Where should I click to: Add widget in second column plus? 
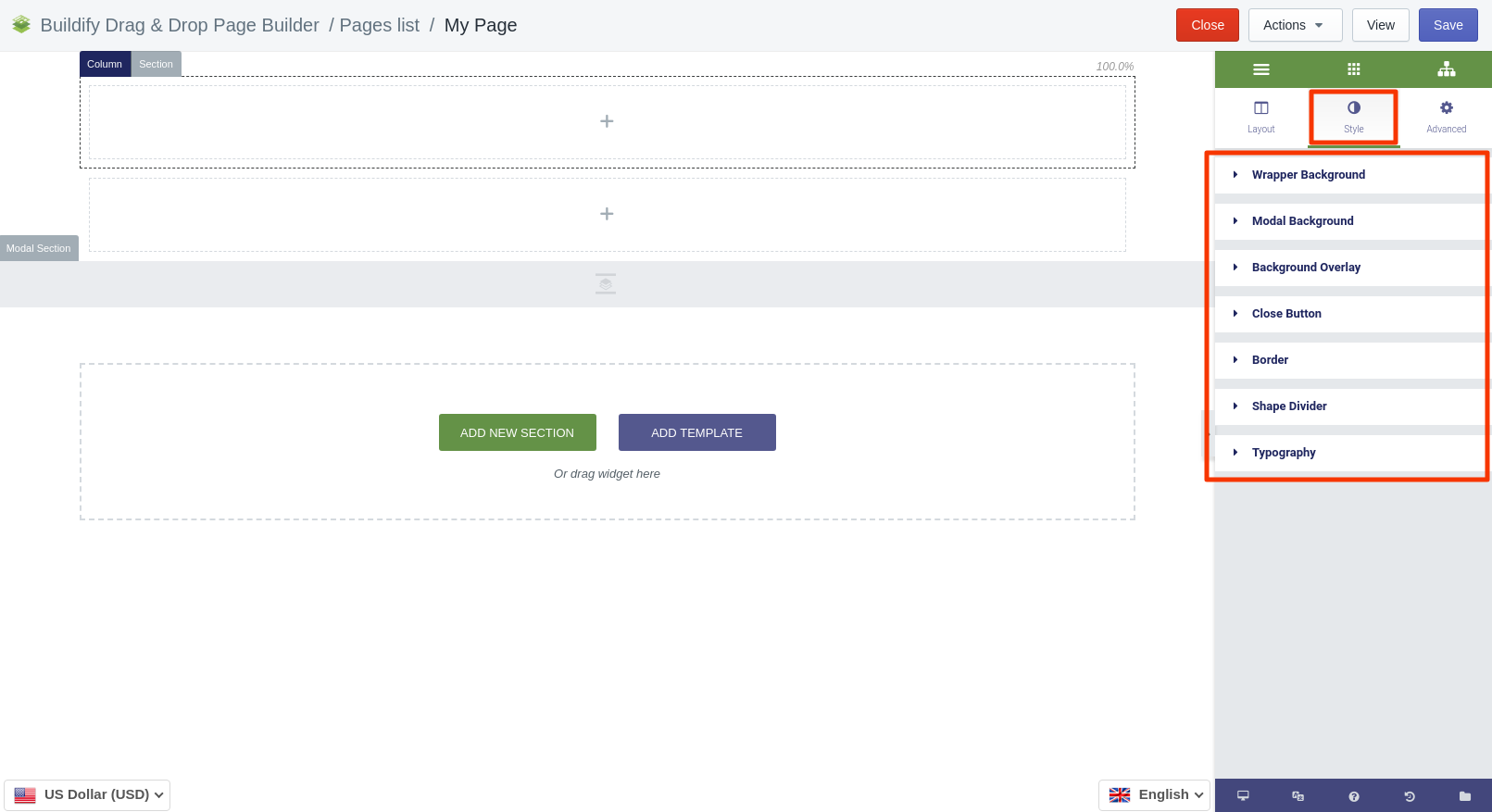[x=607, y=214]
